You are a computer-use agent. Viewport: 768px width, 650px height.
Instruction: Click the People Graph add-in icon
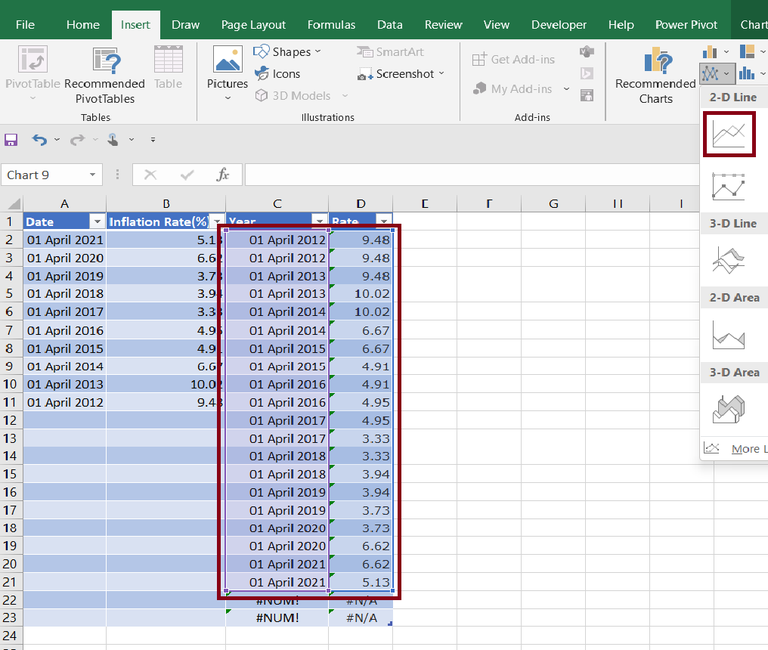(x=587, y=95)
